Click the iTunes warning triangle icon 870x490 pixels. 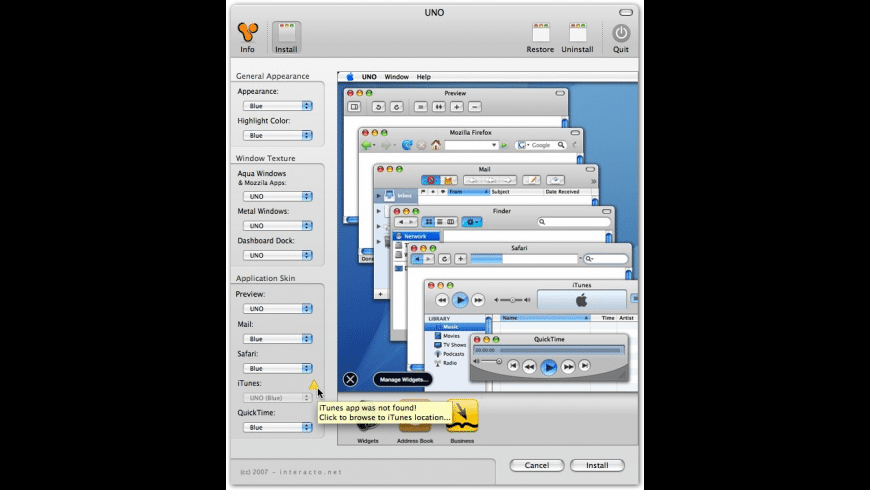click(314, 384)
